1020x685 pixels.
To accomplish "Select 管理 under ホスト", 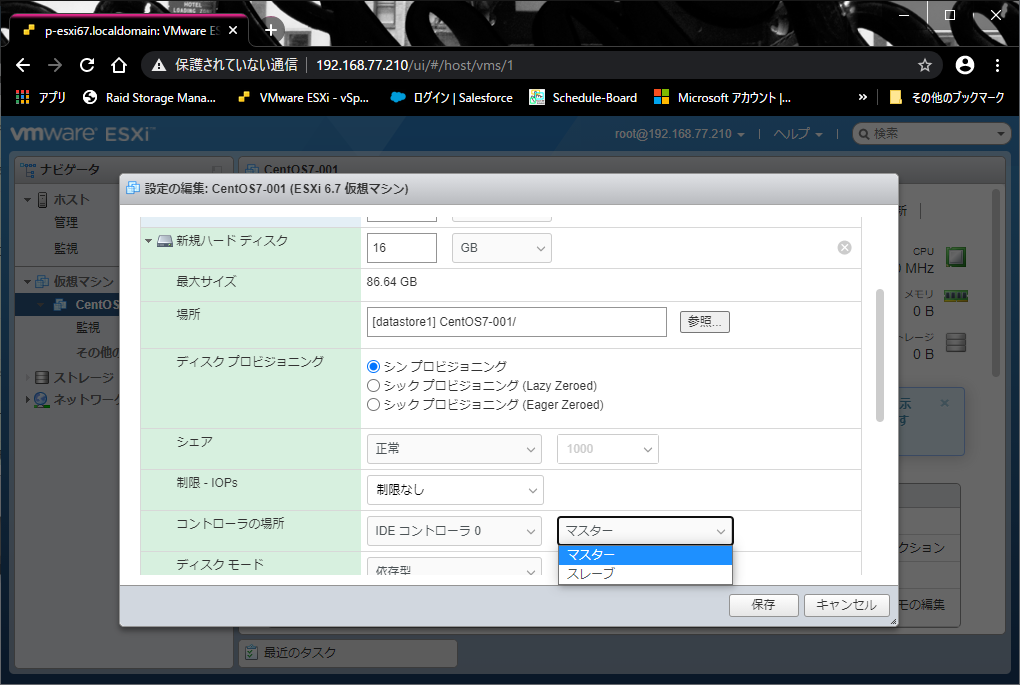I will coord(66,222).
